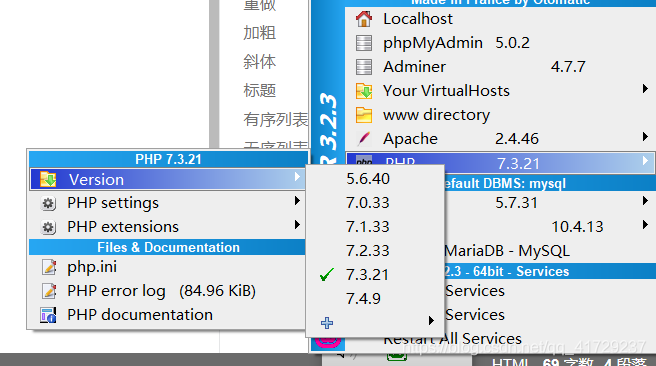The image size is (656, 366).
Task: Click the Version folder arrow icon
Action: [x=48, y=179]
